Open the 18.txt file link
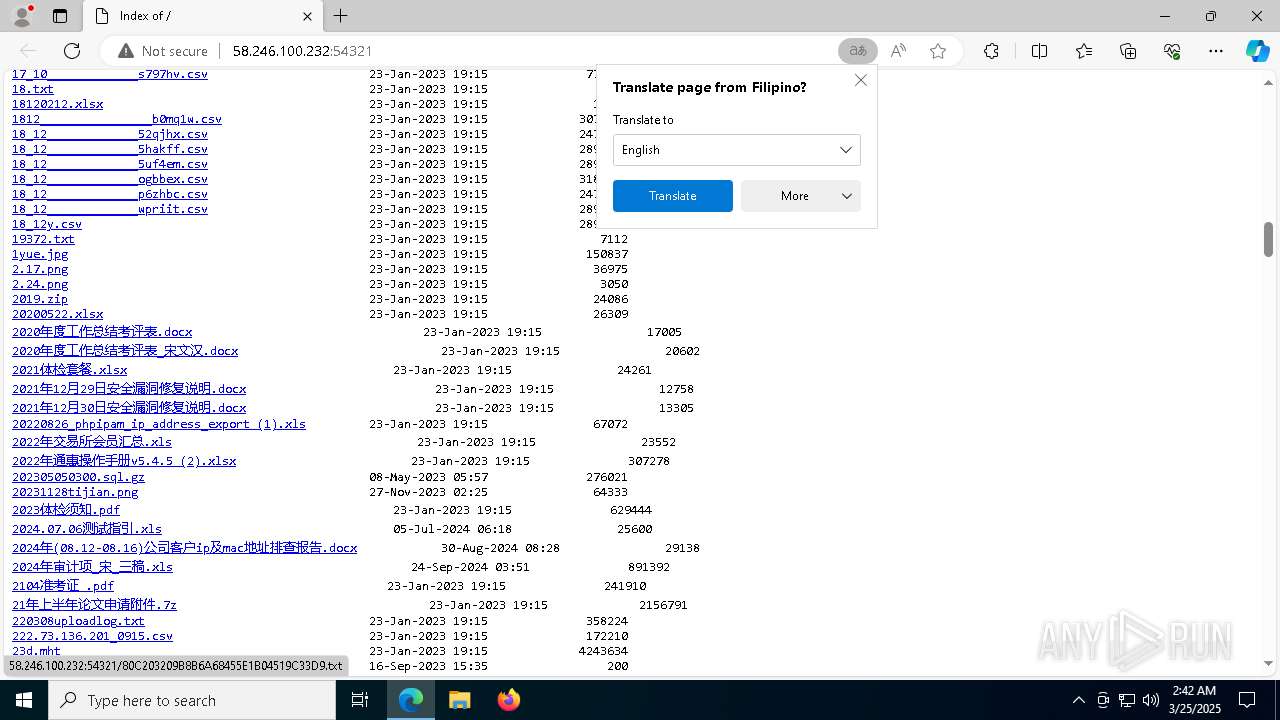 click(x=33, y=89)
